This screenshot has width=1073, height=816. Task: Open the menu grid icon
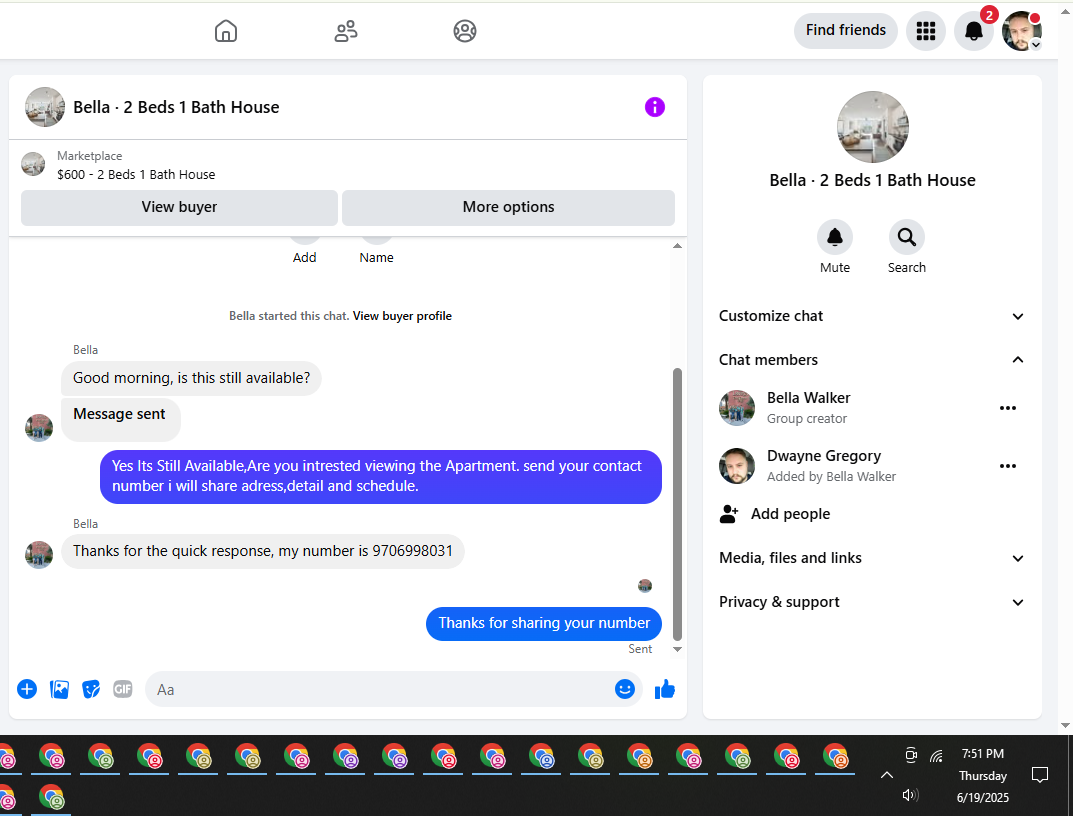[x=926, y=31]
